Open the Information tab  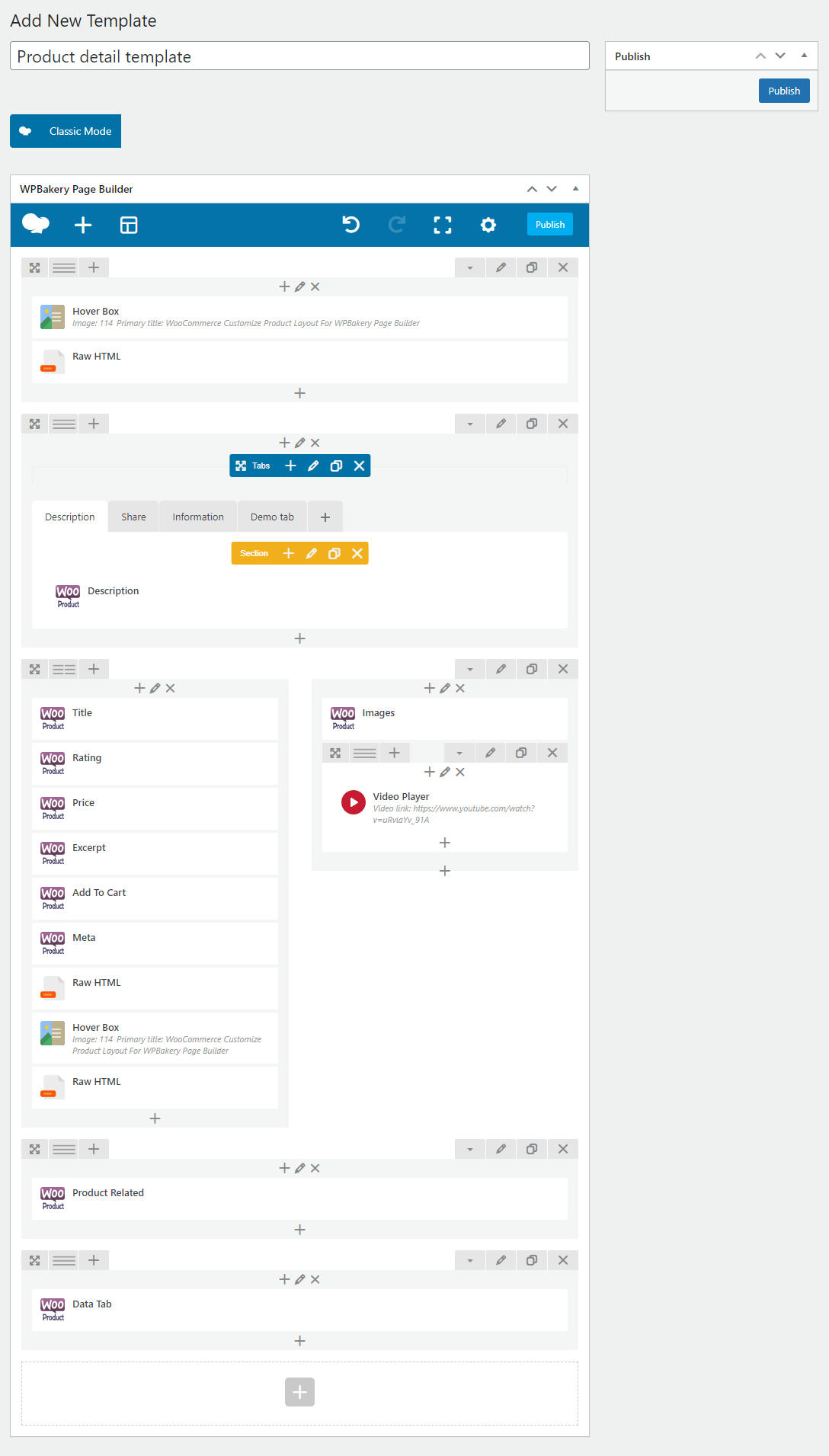pyautogui.click(x=198, y=517)
